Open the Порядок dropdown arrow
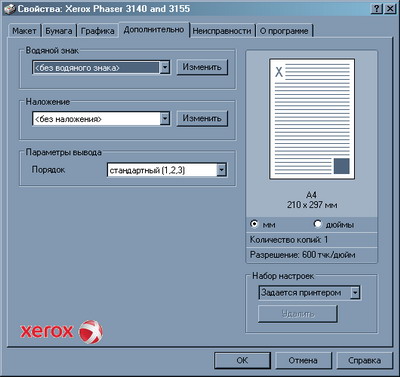Image resolution: width=400 pixels, height=377 pixels. 221,170
